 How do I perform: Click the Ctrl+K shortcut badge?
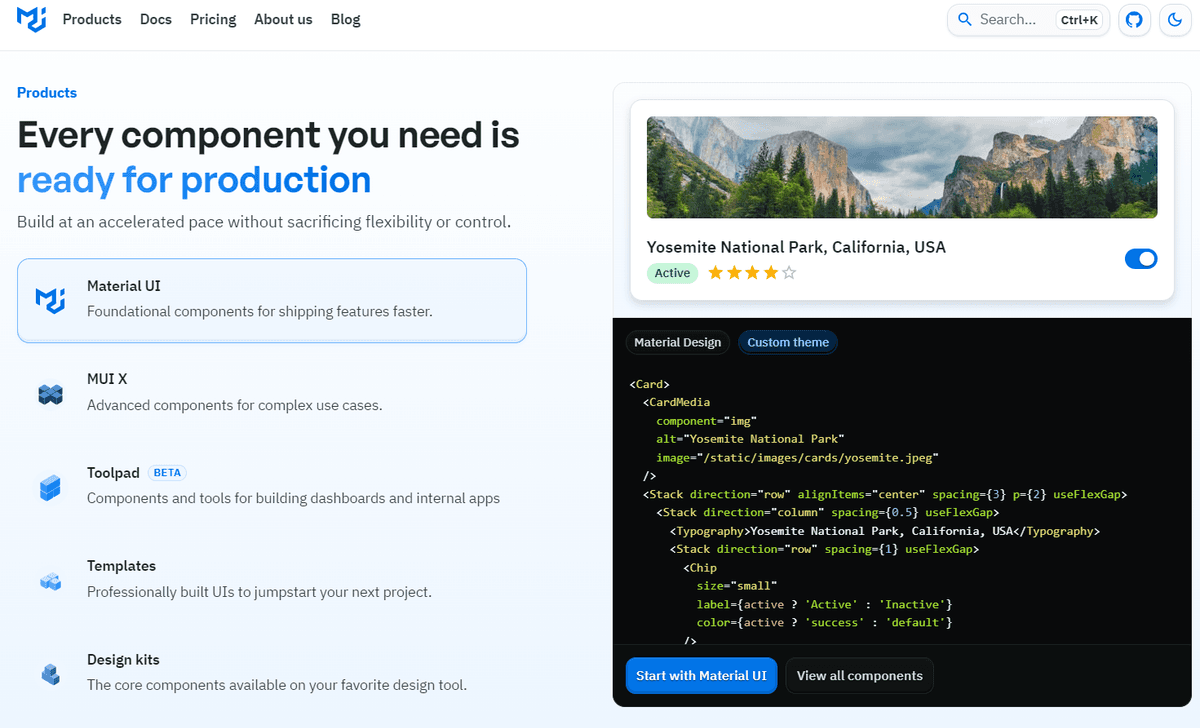click(1080, 20)
